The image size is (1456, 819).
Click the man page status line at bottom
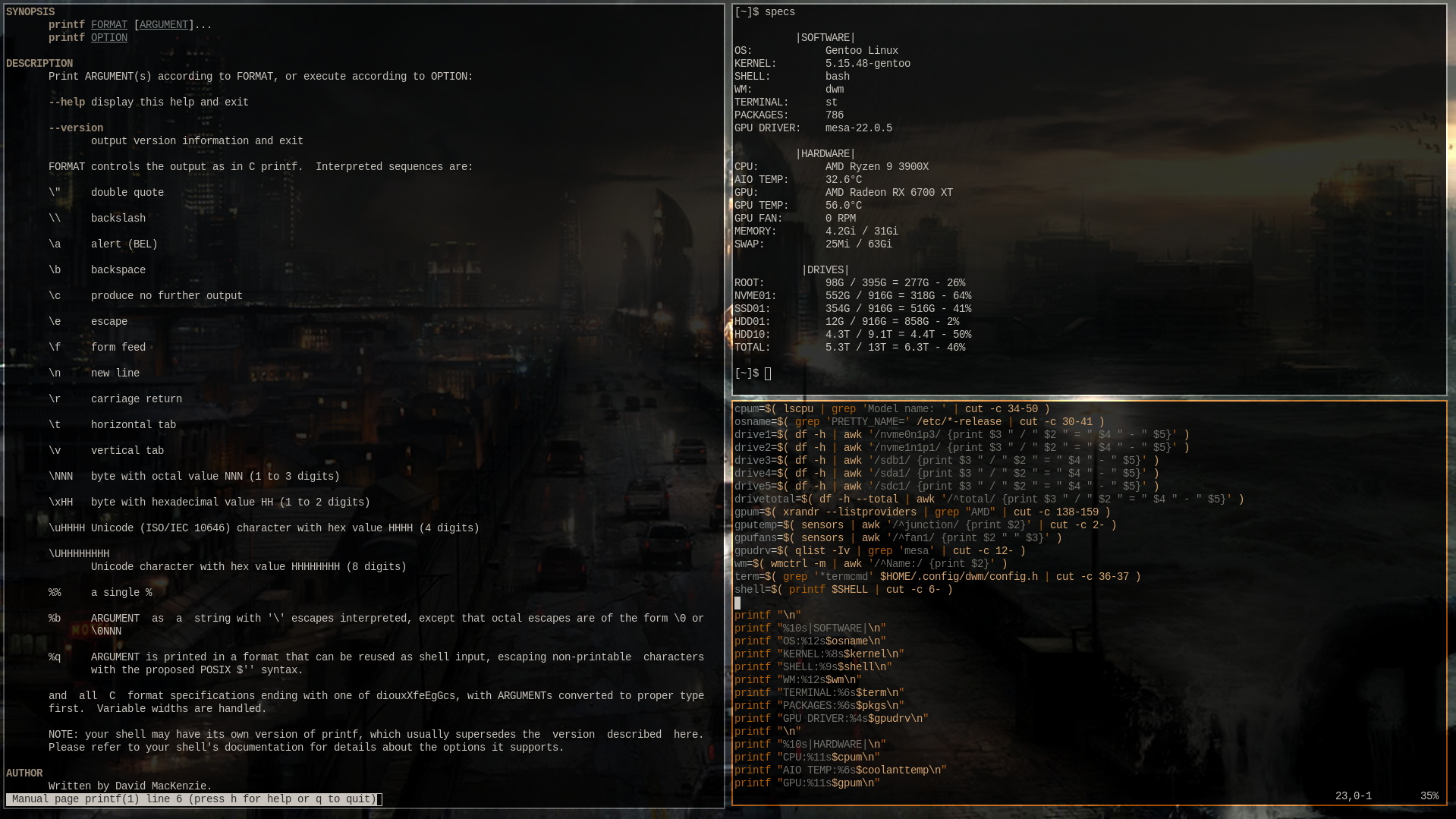coord(194,799)
